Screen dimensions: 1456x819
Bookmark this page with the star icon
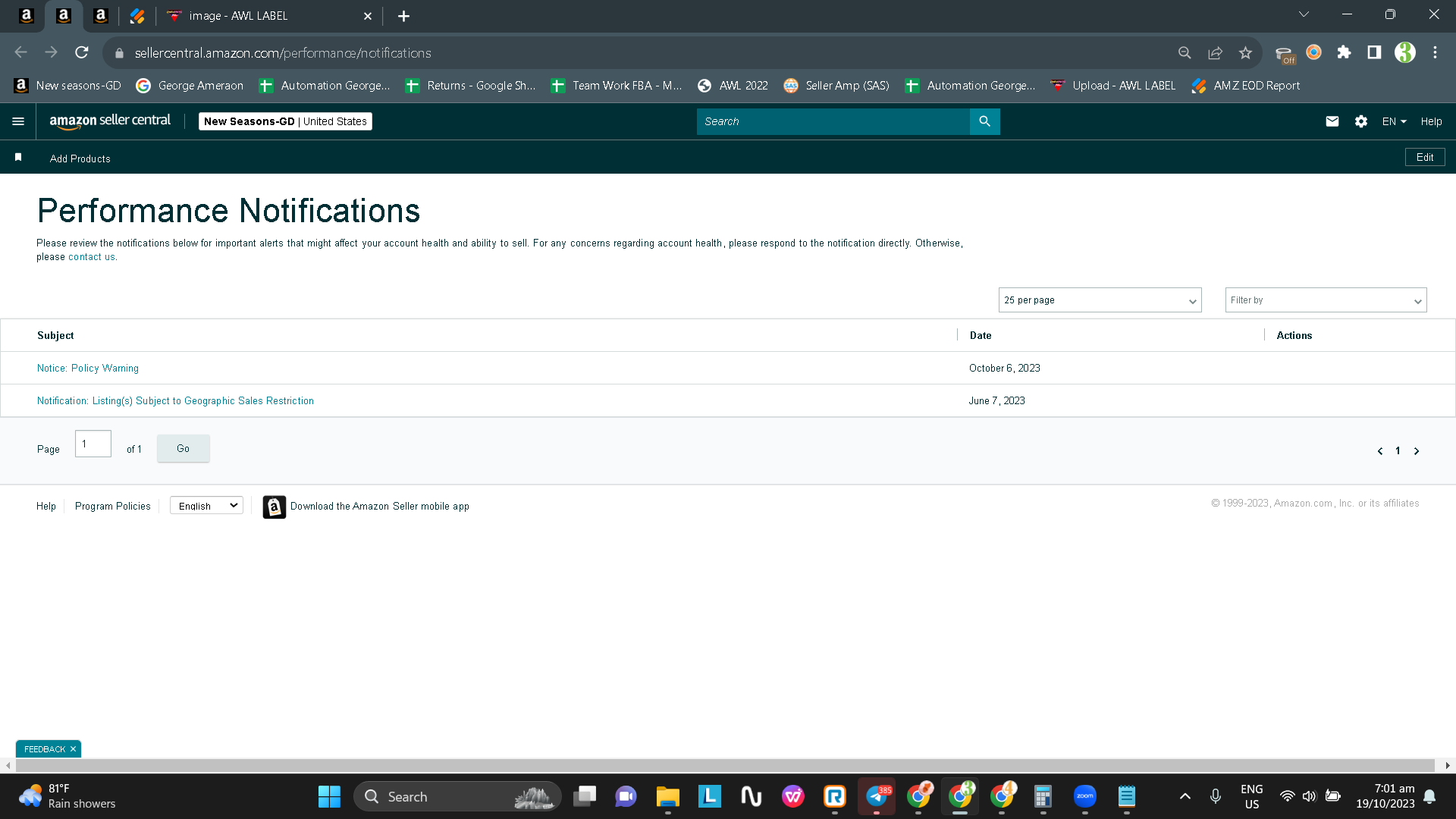coord(1245,52)
